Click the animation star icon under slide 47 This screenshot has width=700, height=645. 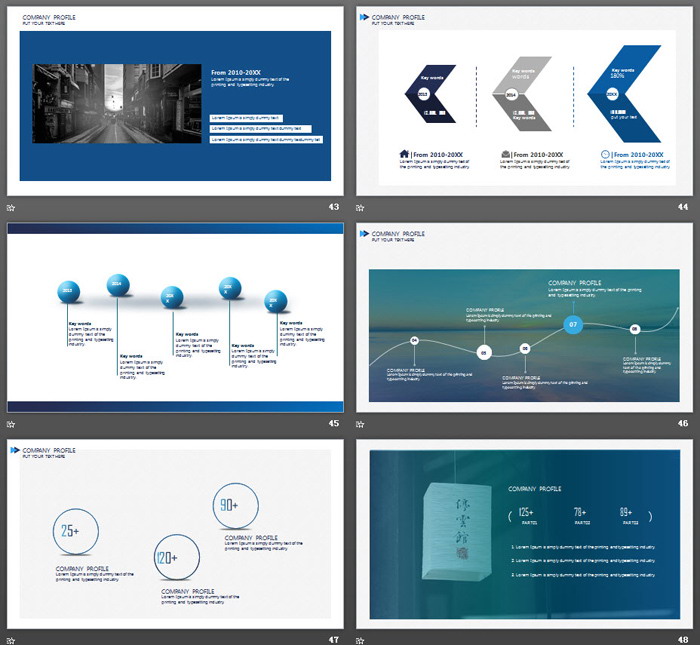11,639
